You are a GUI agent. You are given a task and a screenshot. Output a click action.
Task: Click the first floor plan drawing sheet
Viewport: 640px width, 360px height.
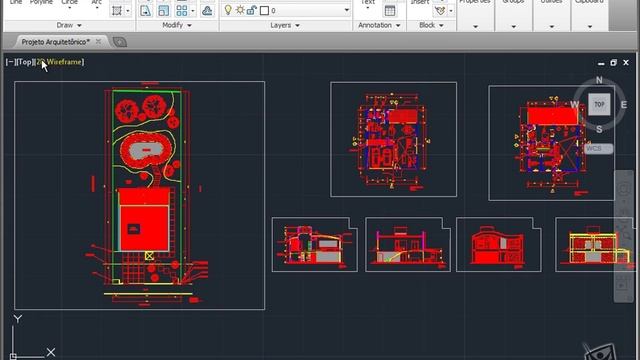click(x=393, y=139)
